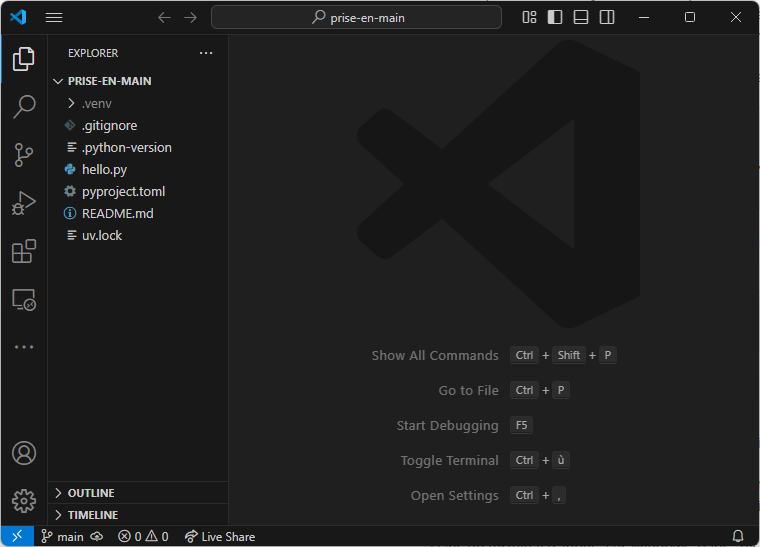Open the Remote Explorer view
760x547 pixels.
(24, 299)
